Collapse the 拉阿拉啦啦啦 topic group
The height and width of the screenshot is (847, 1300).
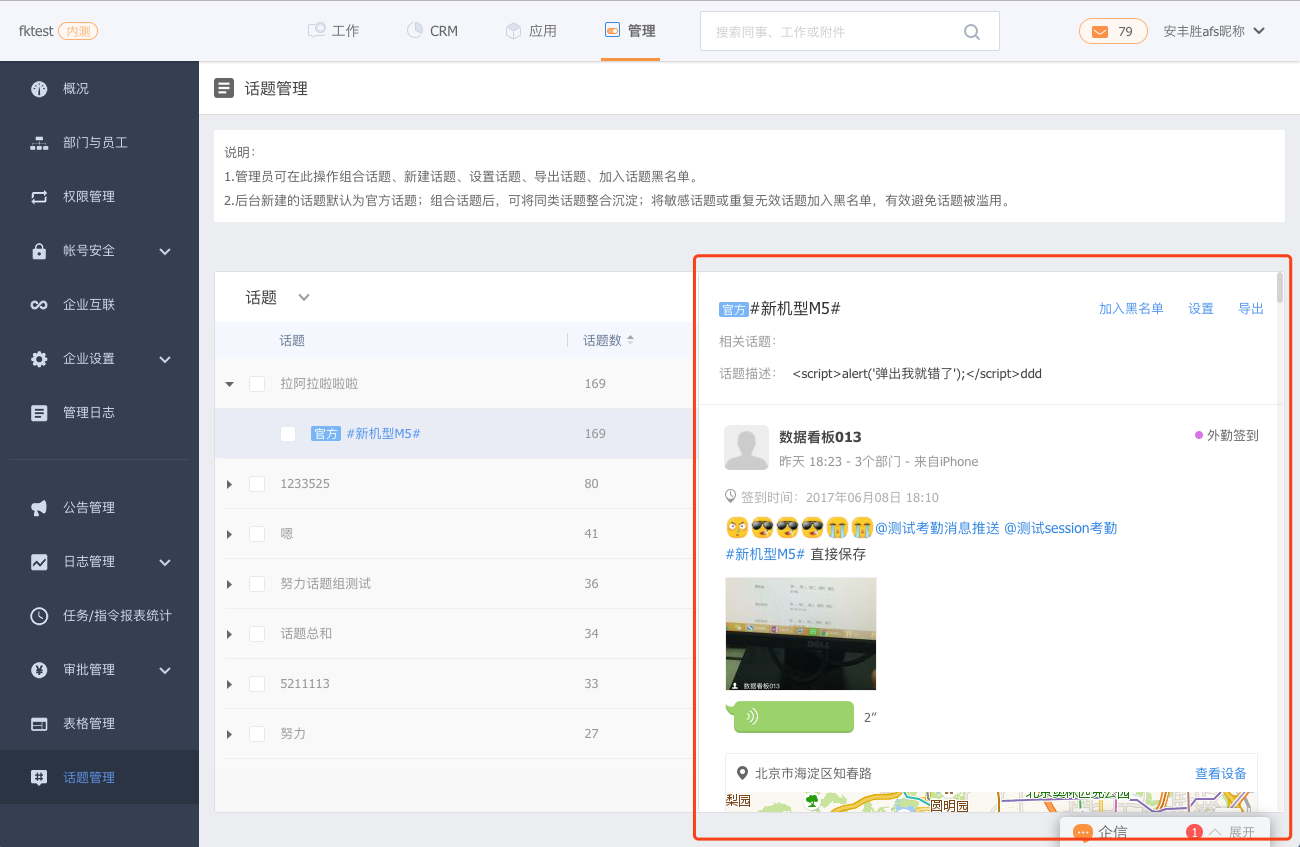coord(229,384)
